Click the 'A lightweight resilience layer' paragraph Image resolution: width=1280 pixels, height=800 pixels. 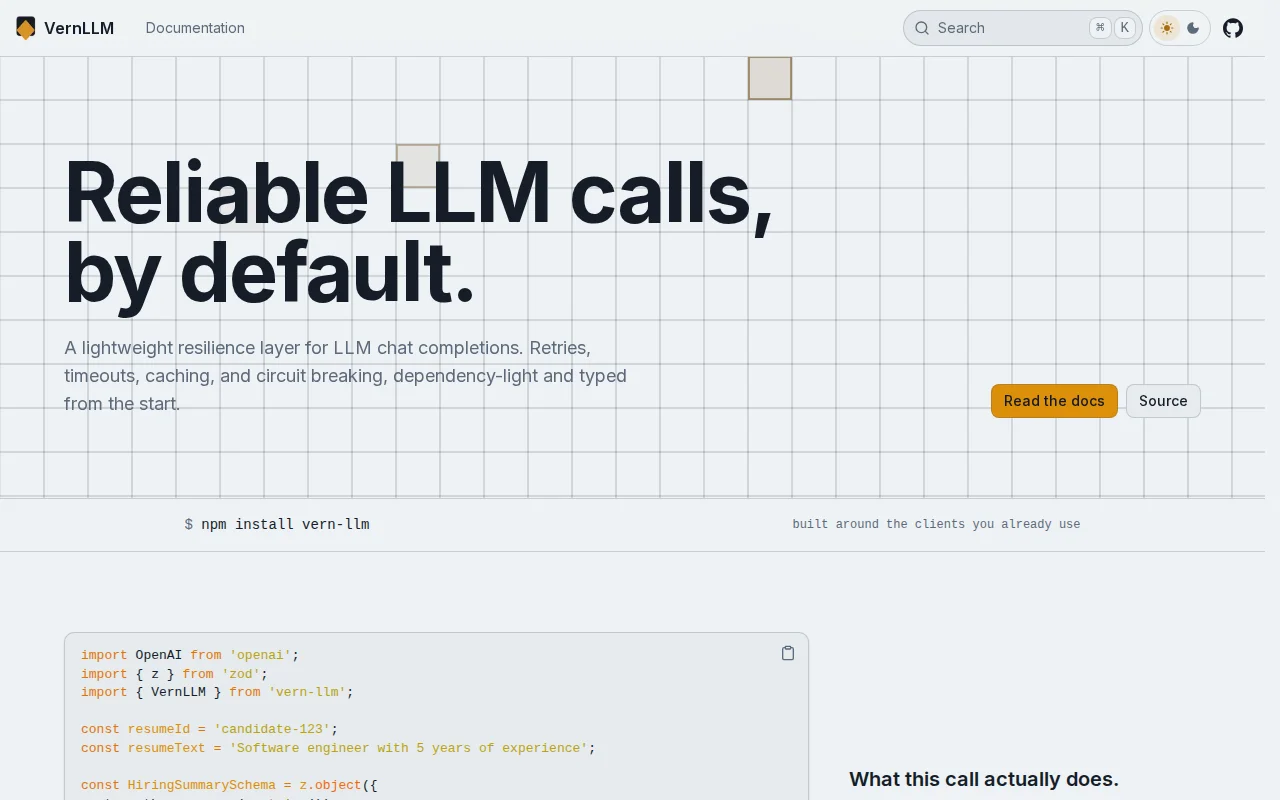click(x=345, y=376)
